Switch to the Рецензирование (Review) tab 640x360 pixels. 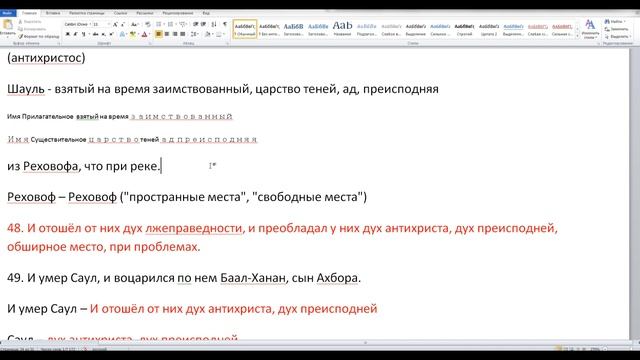pyautogui.click(x=178, y=13)
